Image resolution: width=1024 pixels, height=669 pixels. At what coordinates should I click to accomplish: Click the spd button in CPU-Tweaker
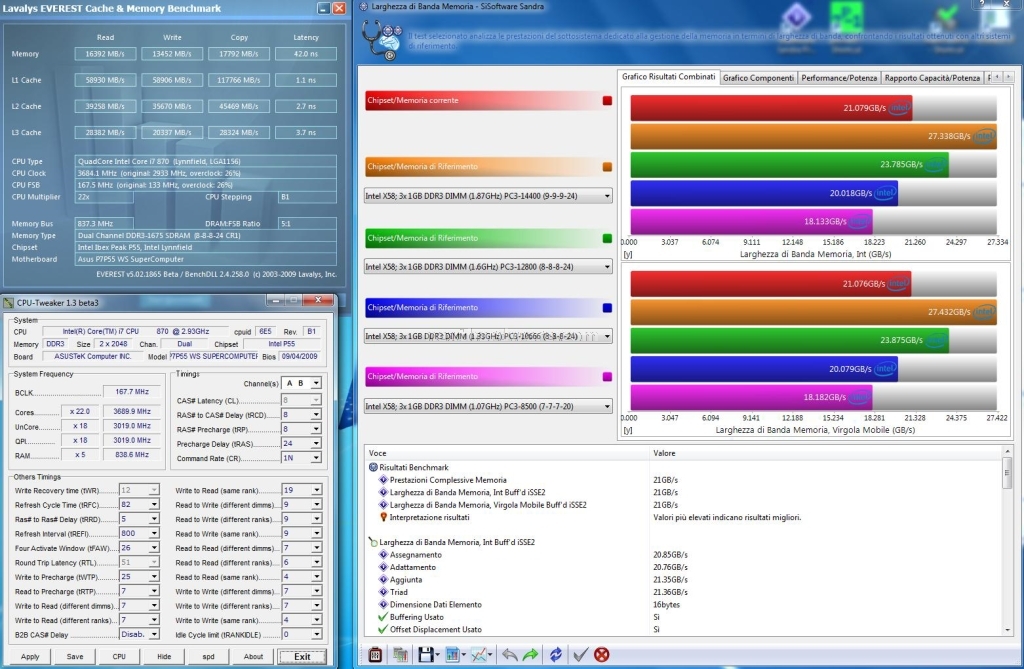(x=208, y=657)
